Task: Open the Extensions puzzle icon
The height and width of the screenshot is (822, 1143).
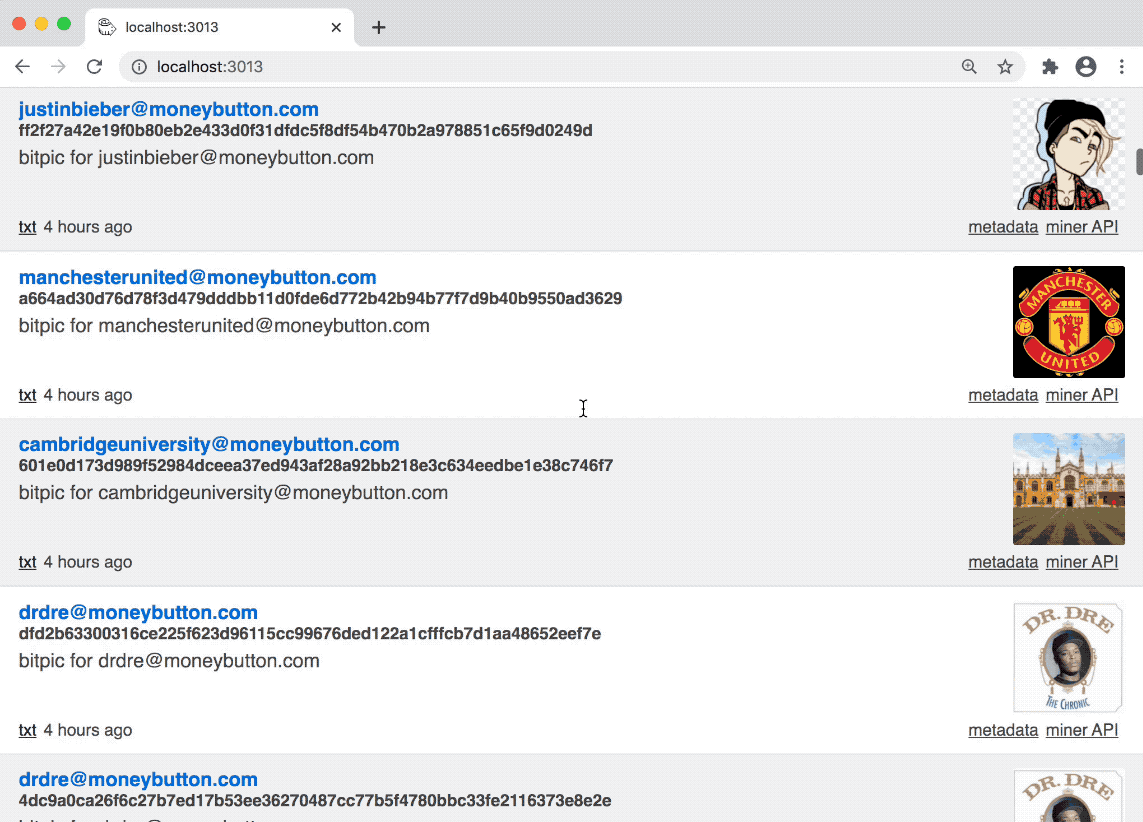Action: click(1050, 66)
